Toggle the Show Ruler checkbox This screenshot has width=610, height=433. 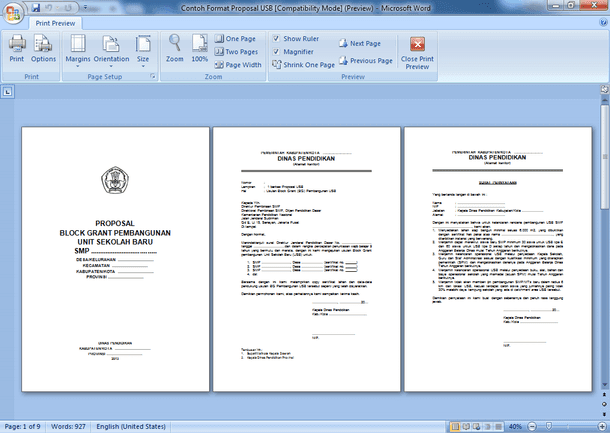coord(276,39)
